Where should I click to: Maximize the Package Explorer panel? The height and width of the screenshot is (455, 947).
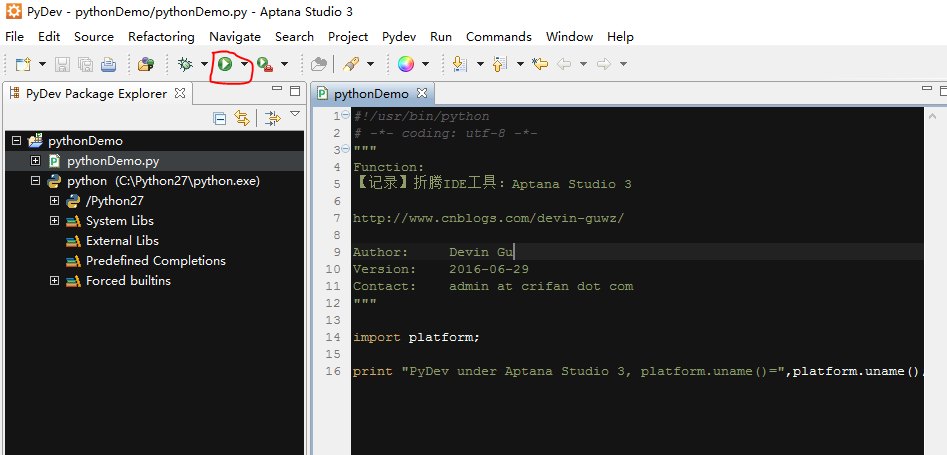click(x=295, y=91)
